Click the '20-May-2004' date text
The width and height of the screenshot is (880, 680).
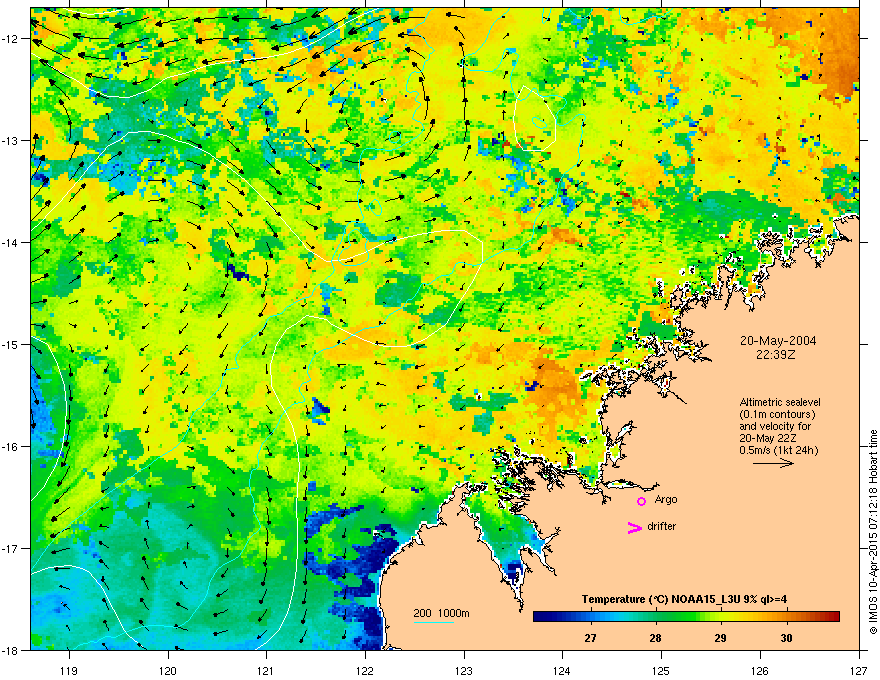click(x=778, y=341)
